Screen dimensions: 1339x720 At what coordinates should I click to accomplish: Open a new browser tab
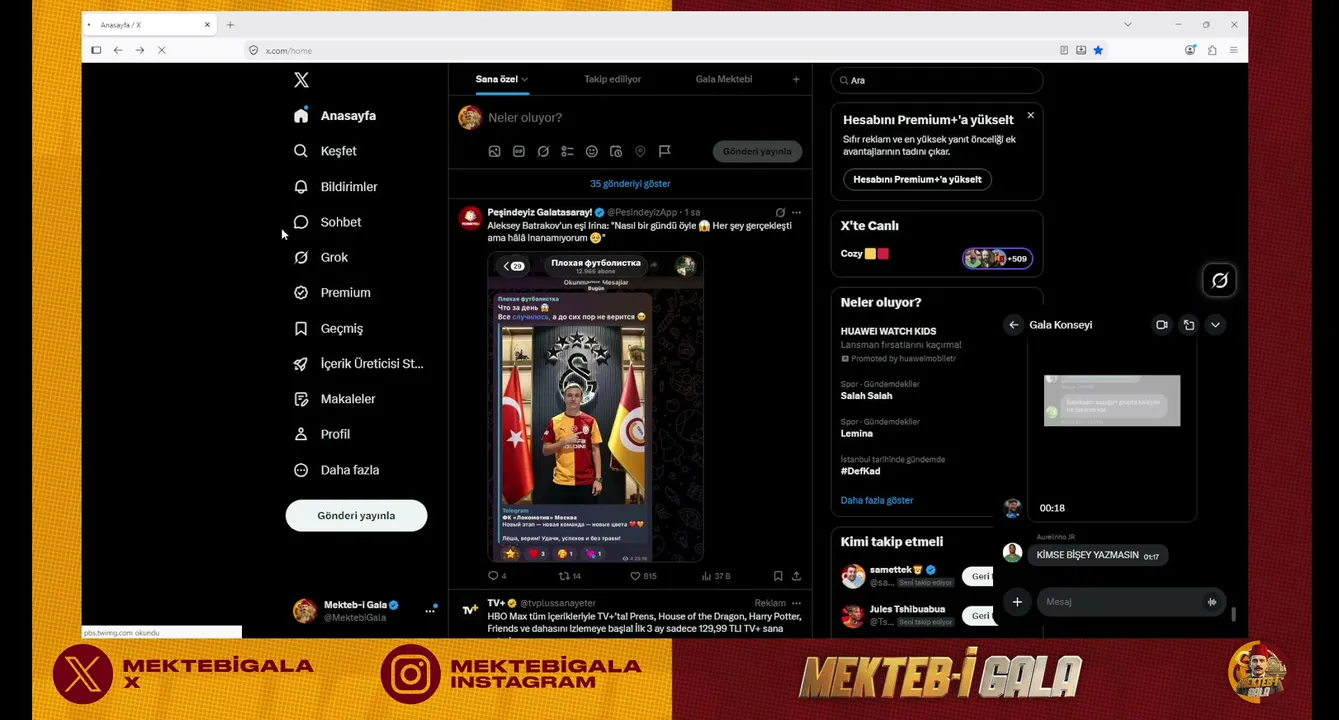click(230, 24)
